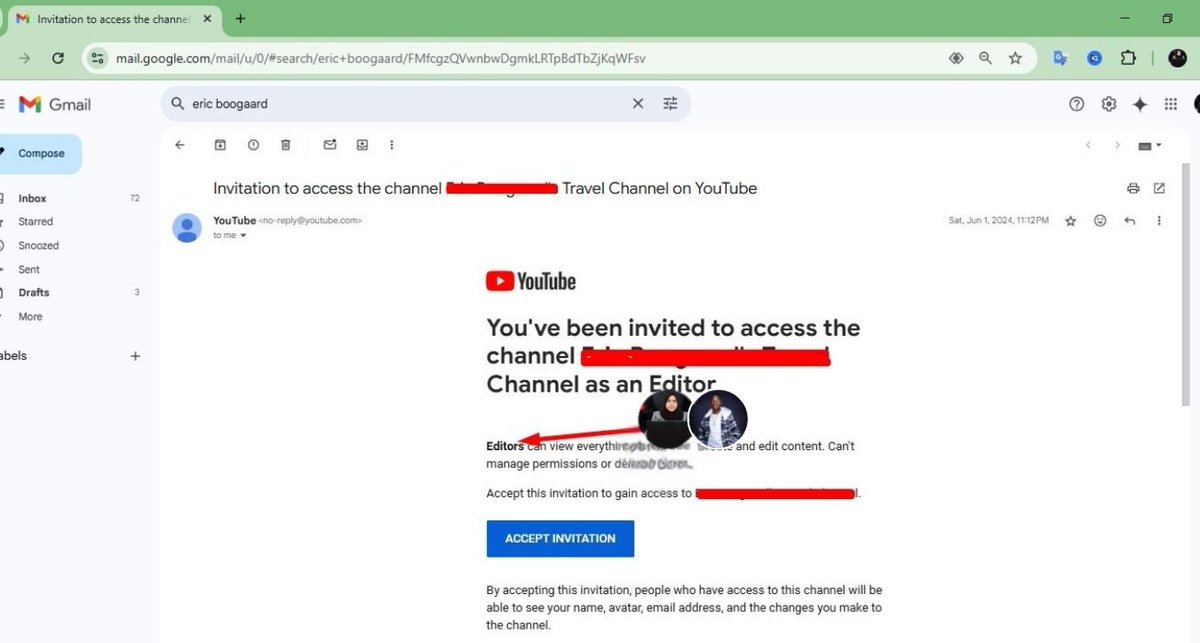Reply to the YouTube email

click(1130, 221)
